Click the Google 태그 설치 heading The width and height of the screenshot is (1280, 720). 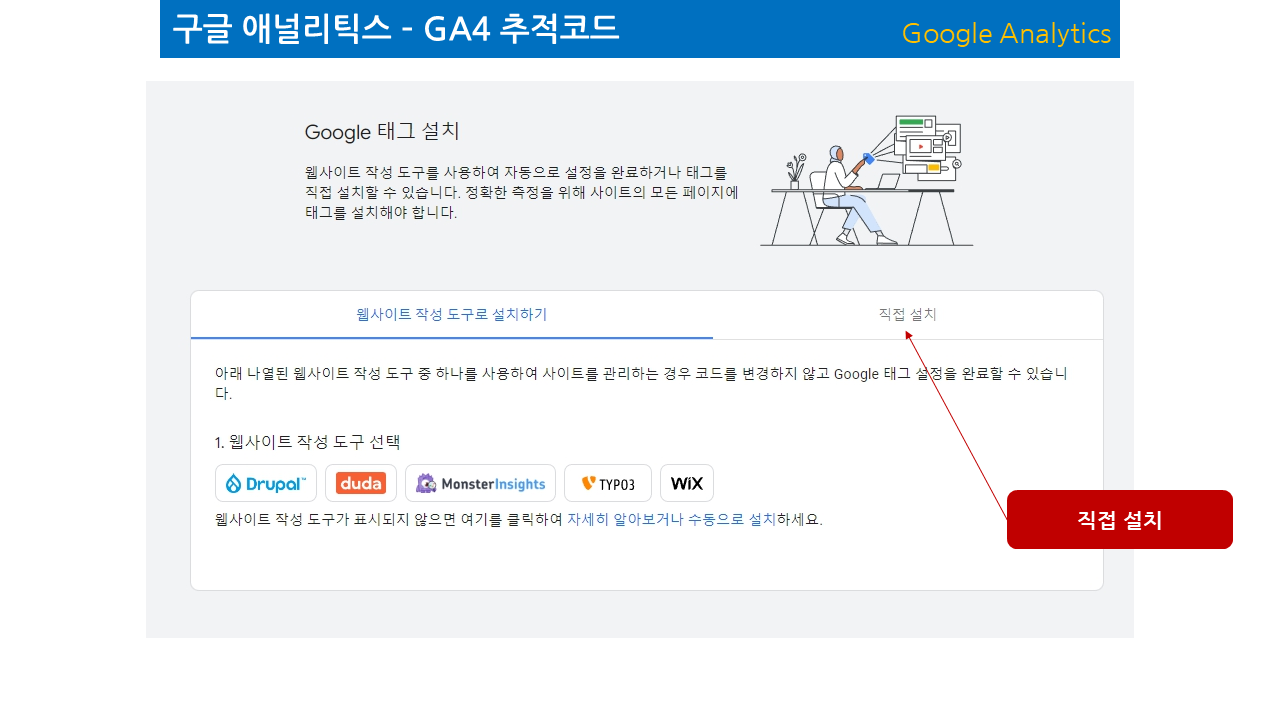point(382,132)
